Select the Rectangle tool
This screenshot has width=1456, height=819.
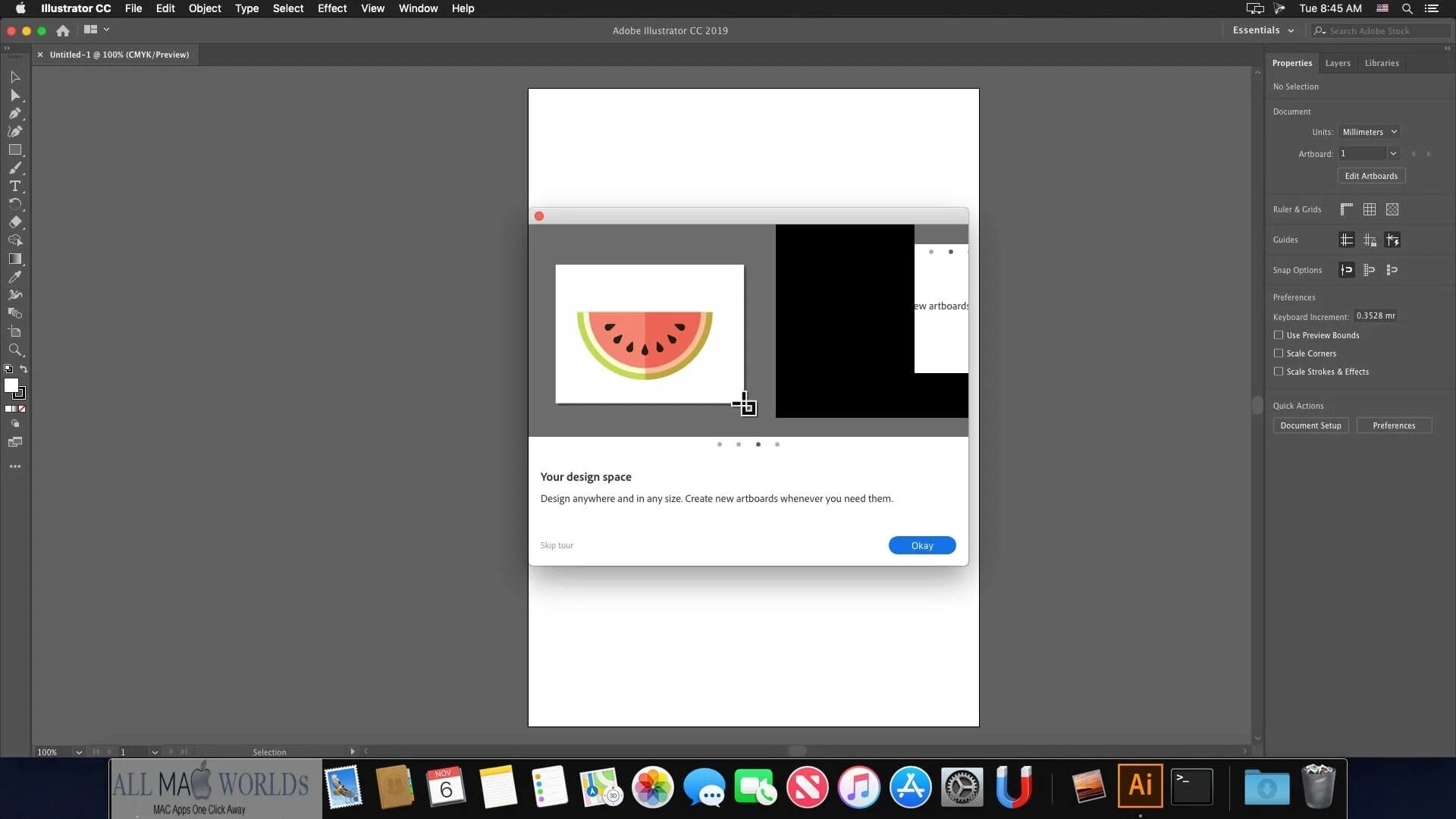pyautogui.click(x=14, y=150)
